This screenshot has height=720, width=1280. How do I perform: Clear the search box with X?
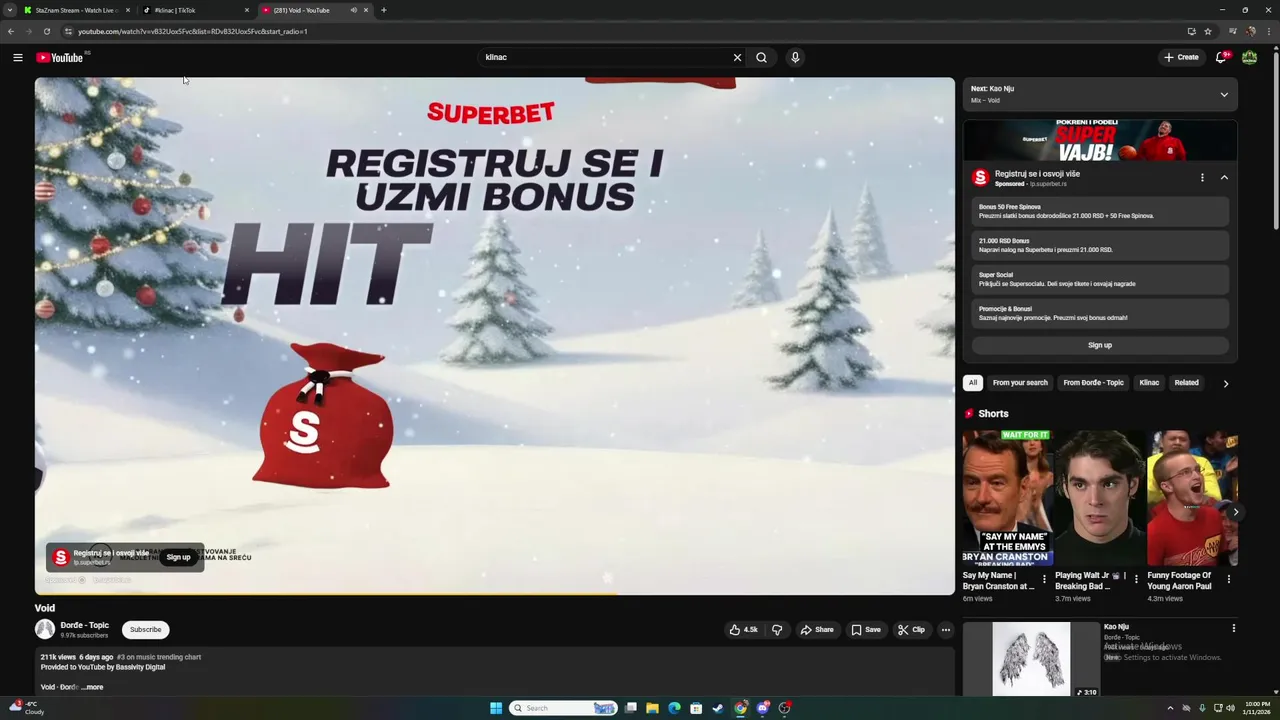(738, 57)
